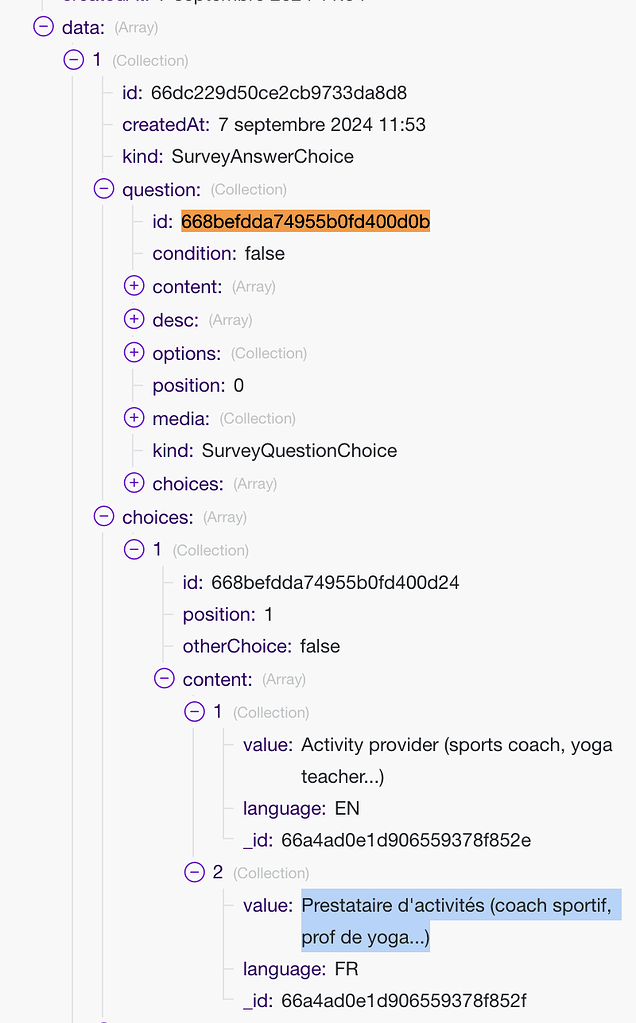The width and height of the screenshot is (636, 1023).
Task: Collapse content item 2 (FR)
Action: (x=194, y=873)
